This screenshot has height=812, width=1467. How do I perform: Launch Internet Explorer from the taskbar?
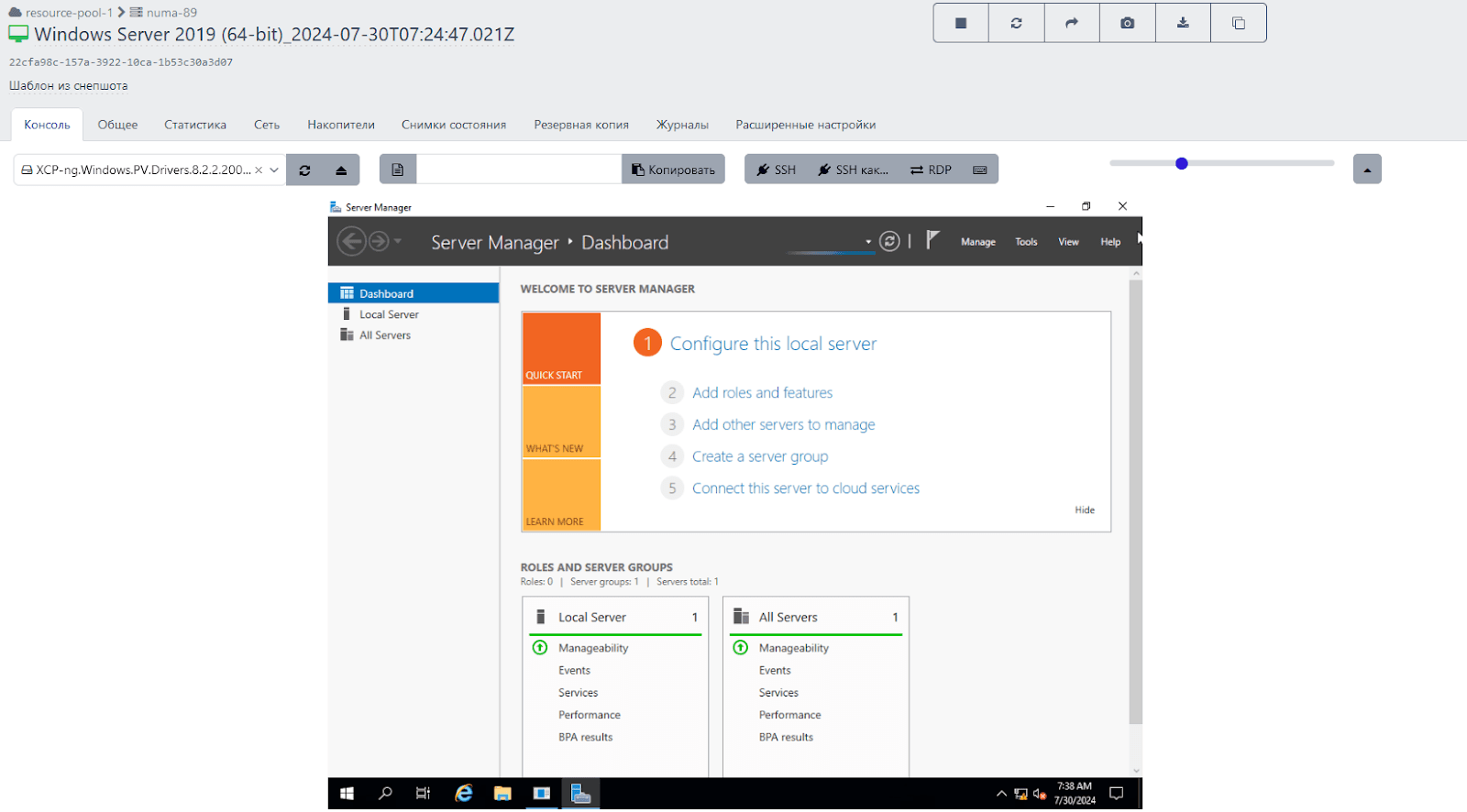point(464,794)
